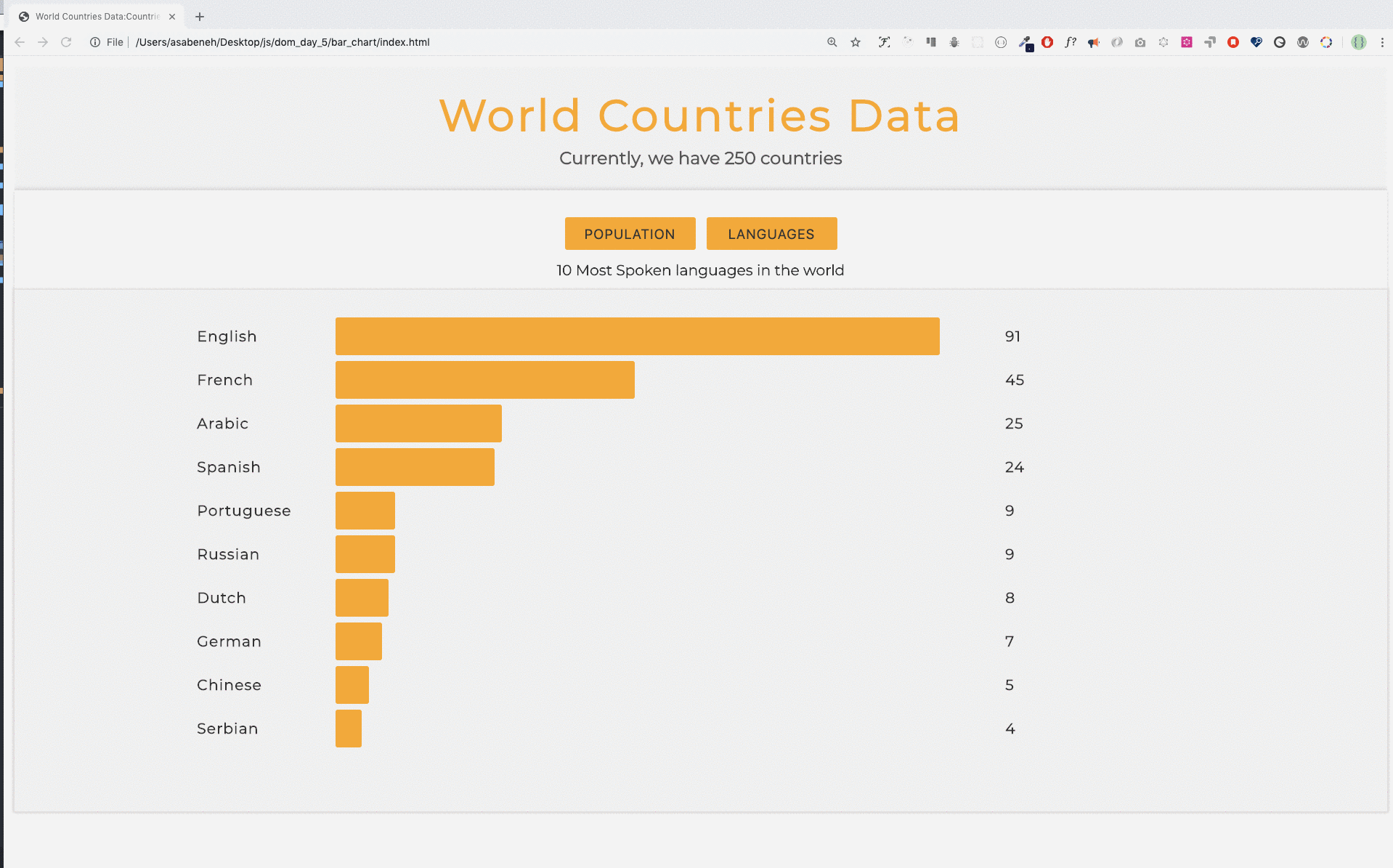Click the French language bar

[484, 380]
